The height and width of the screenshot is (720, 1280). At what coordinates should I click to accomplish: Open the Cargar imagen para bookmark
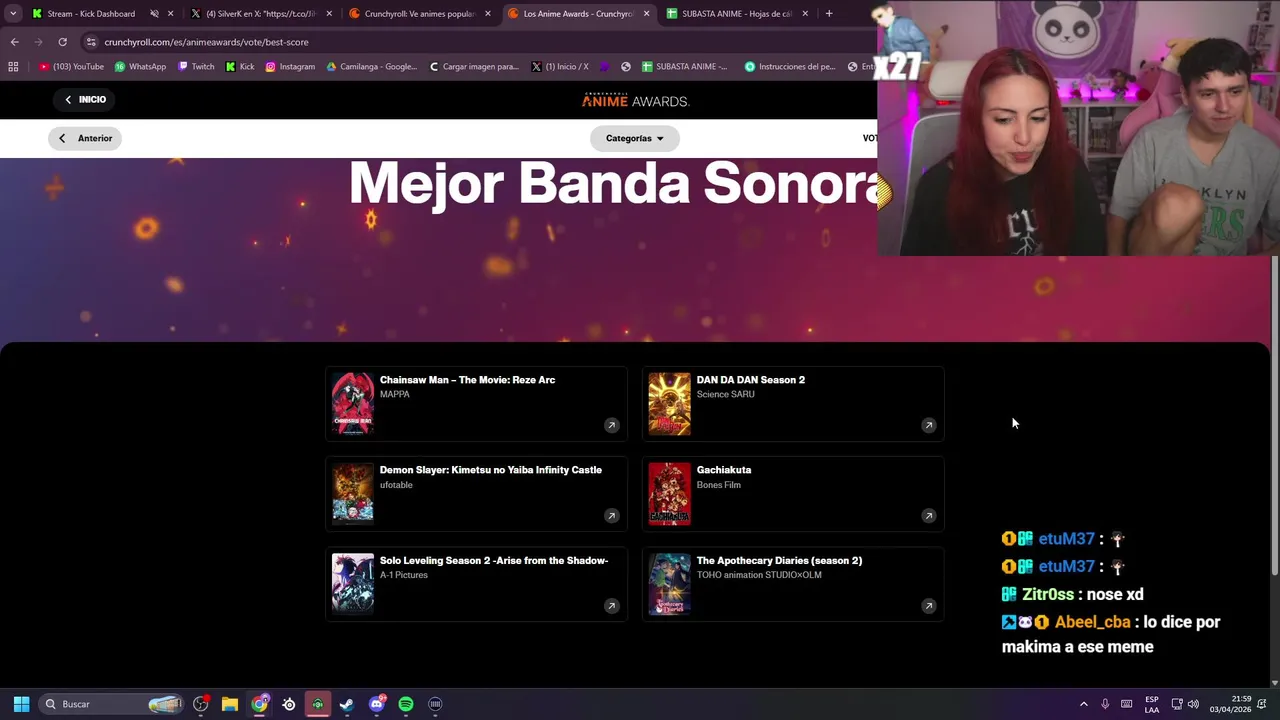pos(474,67)
